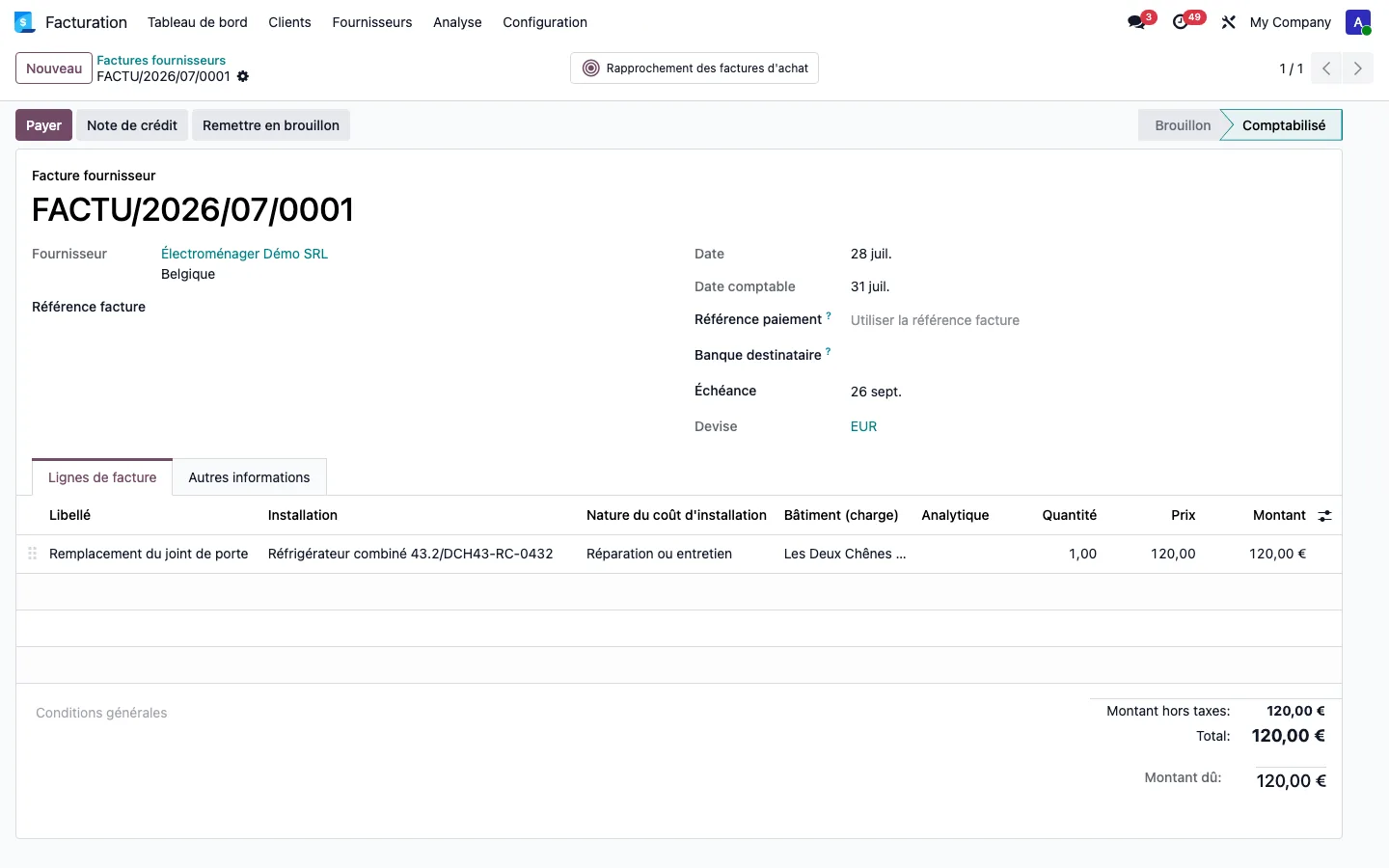Click Remettre en brouillon
Image resolution: width=1389 pixels, height=868 pixels.
click(271, 125)
